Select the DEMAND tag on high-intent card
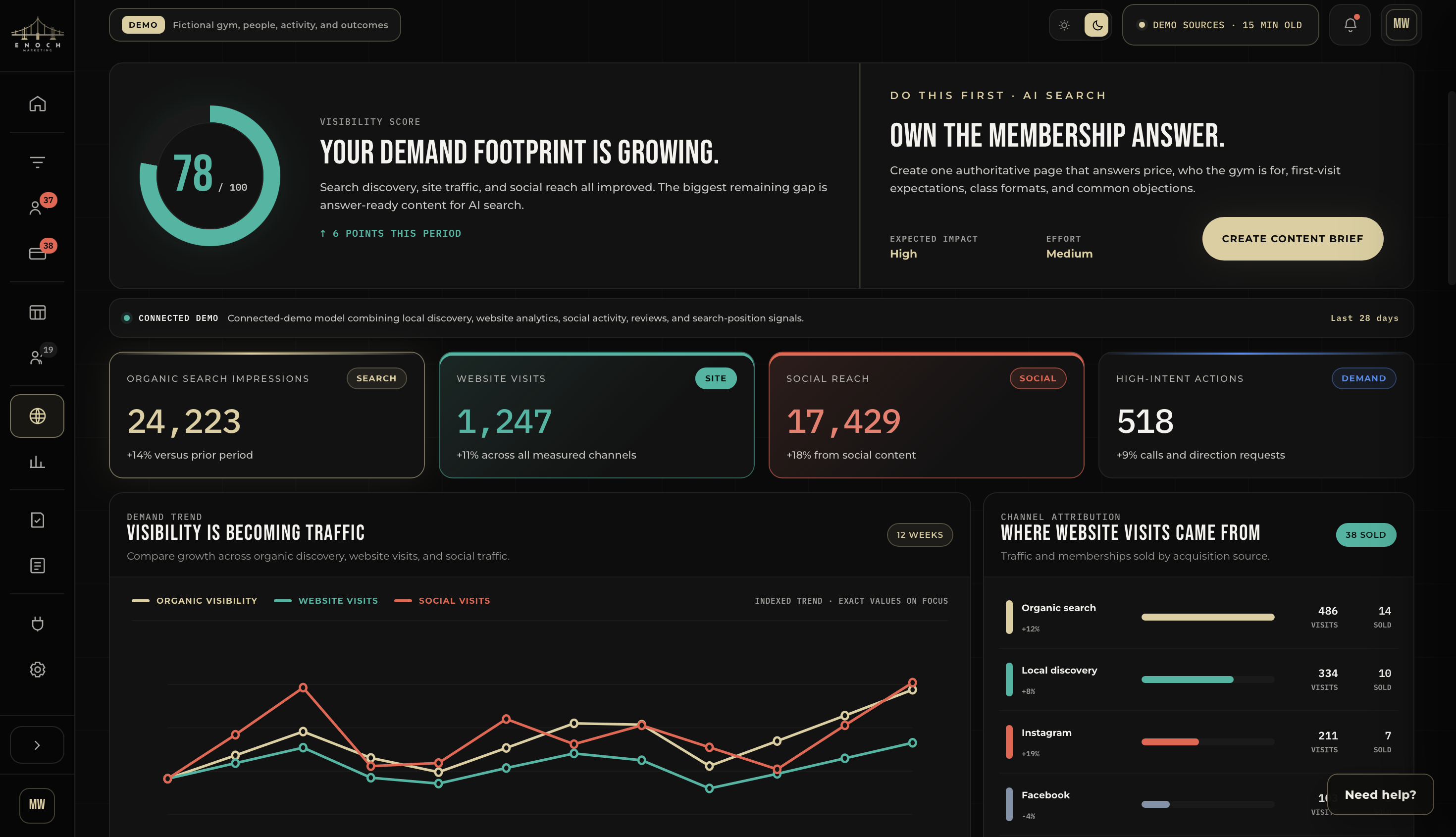 click(1363, 378)
